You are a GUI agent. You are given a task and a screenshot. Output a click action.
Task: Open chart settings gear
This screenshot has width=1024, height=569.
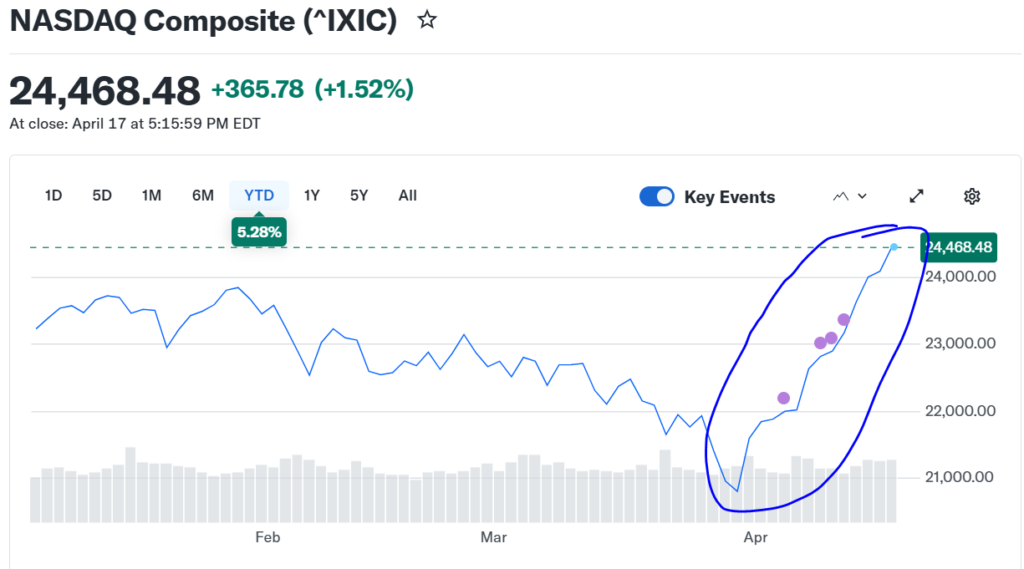click(971, 196)
